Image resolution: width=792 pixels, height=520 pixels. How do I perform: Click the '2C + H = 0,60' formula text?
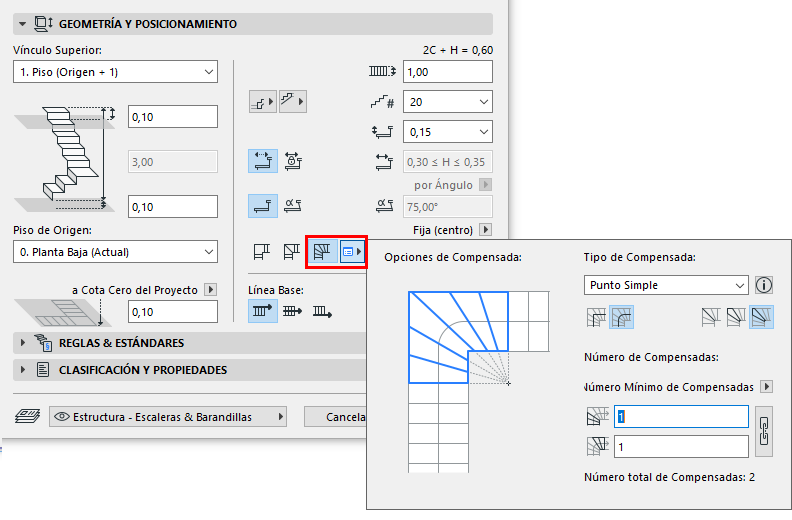coord(458,50)
